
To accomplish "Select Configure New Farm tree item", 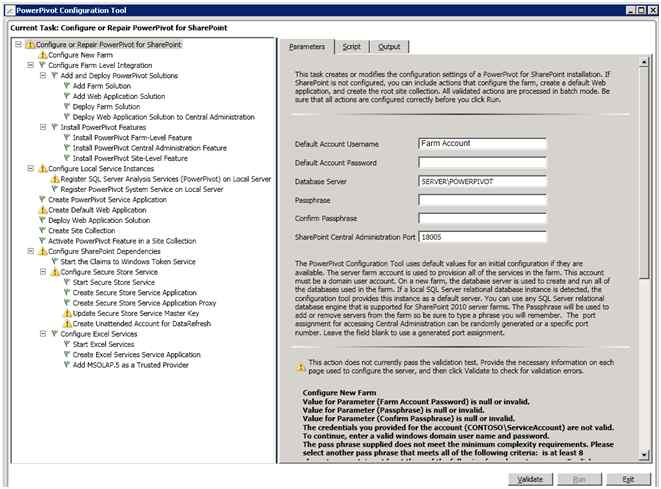I will point(80,55).
